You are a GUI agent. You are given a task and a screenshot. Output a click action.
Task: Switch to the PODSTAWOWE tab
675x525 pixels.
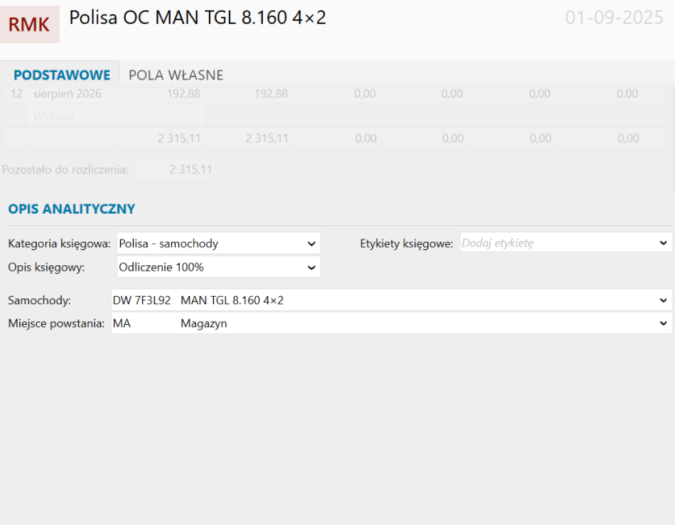62,75
